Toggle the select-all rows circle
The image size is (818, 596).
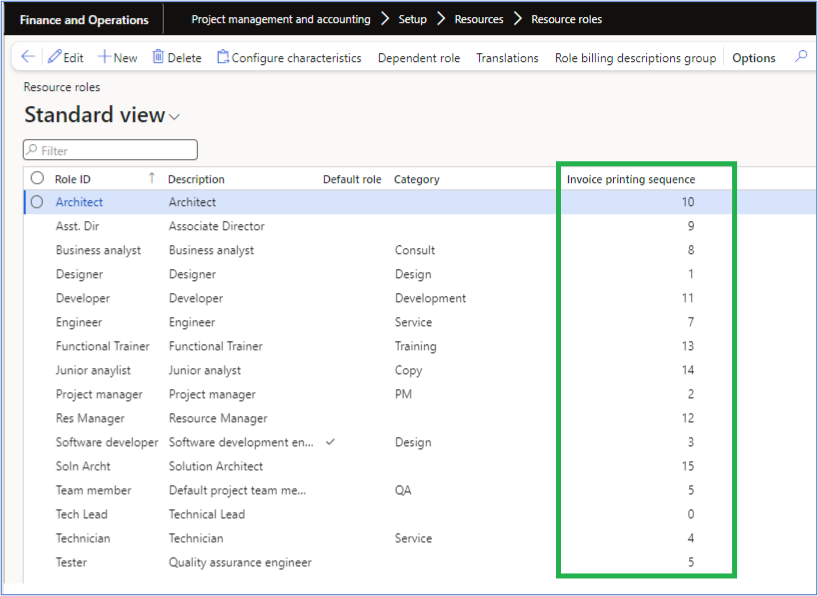(x=38, y=178)
